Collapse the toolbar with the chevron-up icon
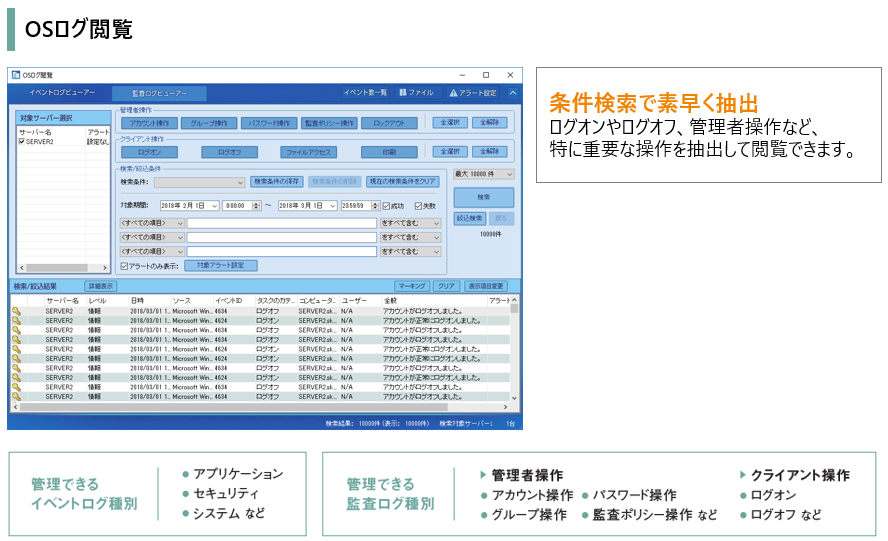The height and width of the screenshot is (541, 888). pyautogui.click(x=513, y=92)
